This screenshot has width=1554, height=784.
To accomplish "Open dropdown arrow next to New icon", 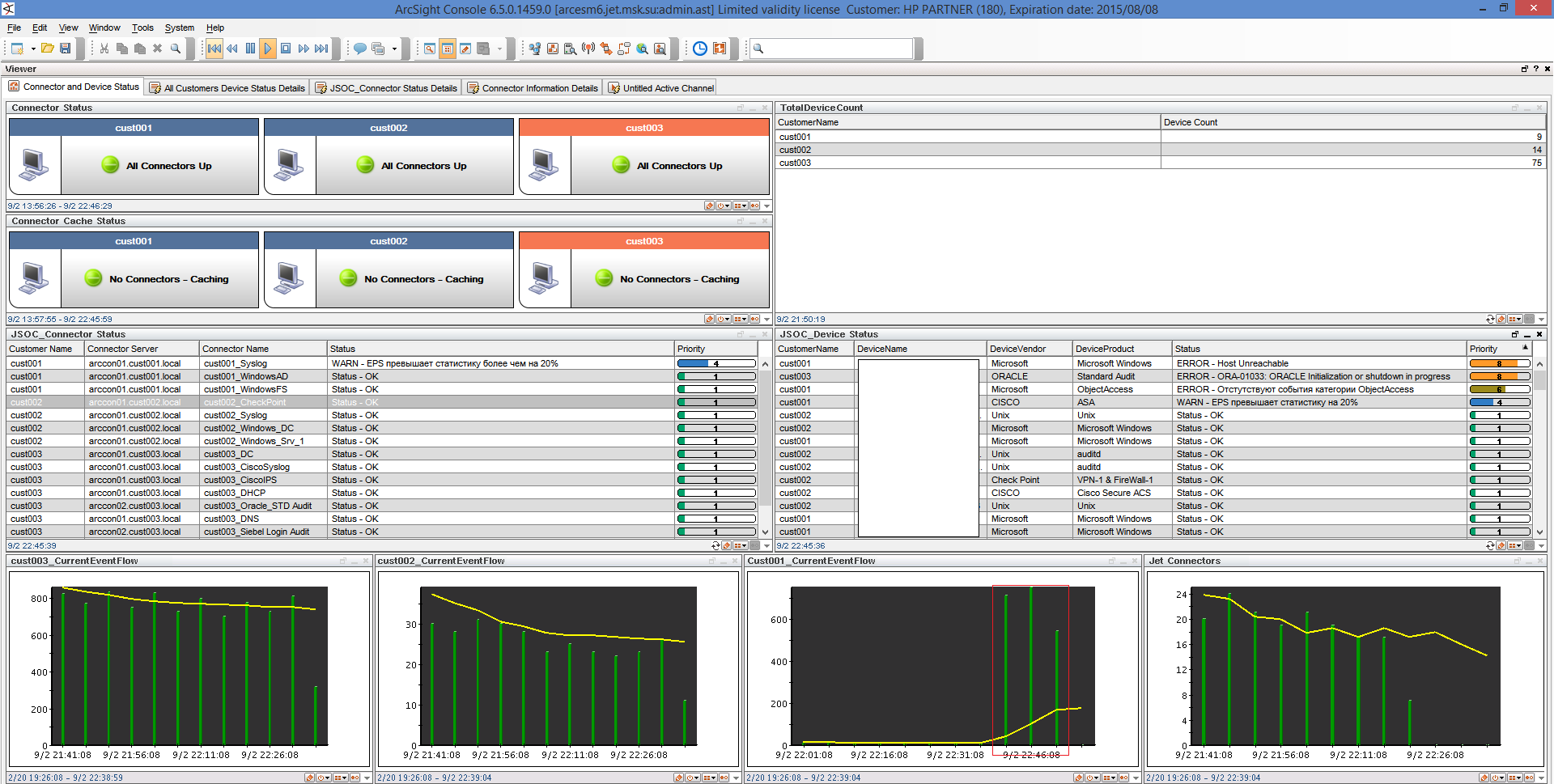I will point(33,49).
